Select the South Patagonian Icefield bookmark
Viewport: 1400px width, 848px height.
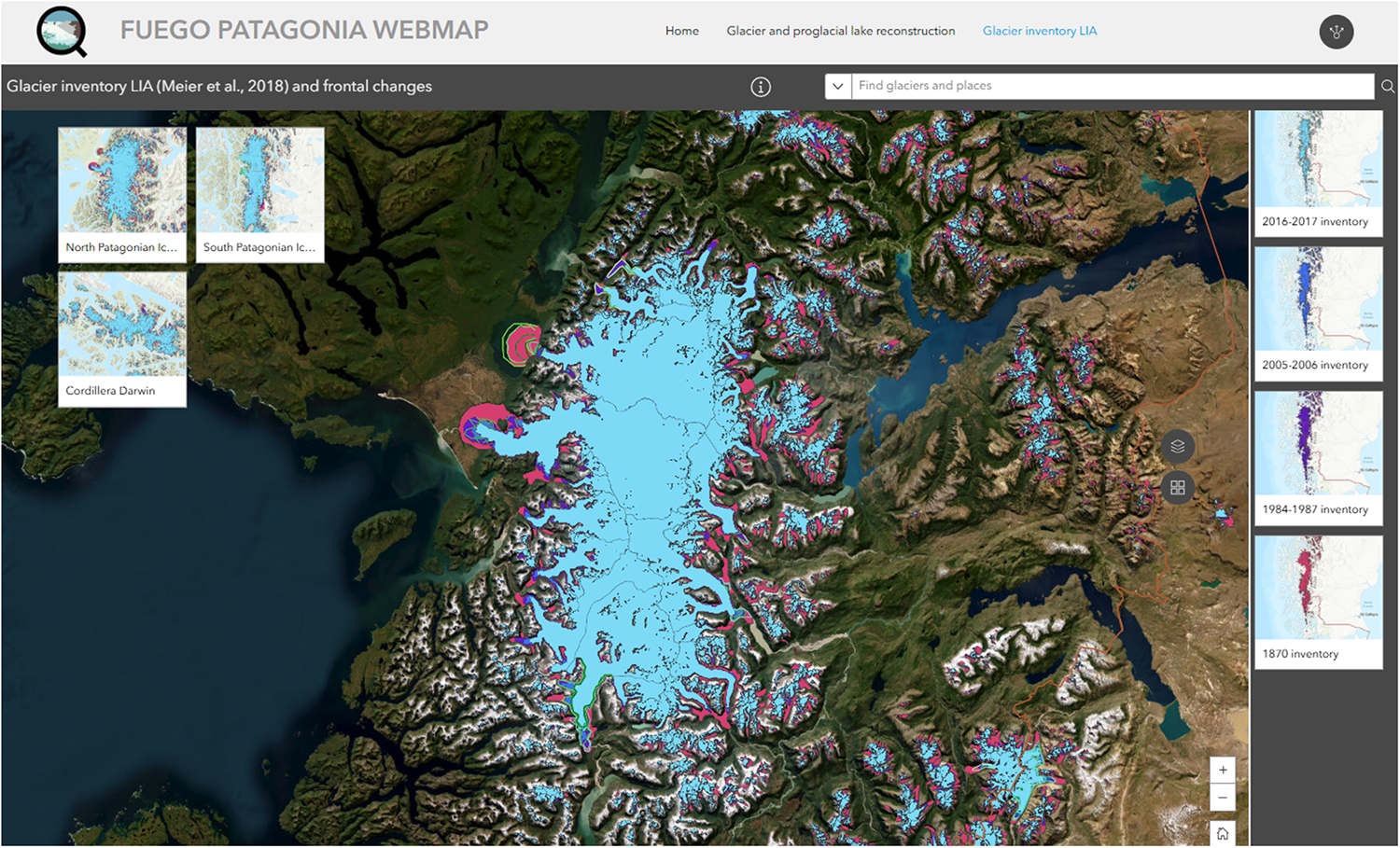coord(260,194)
